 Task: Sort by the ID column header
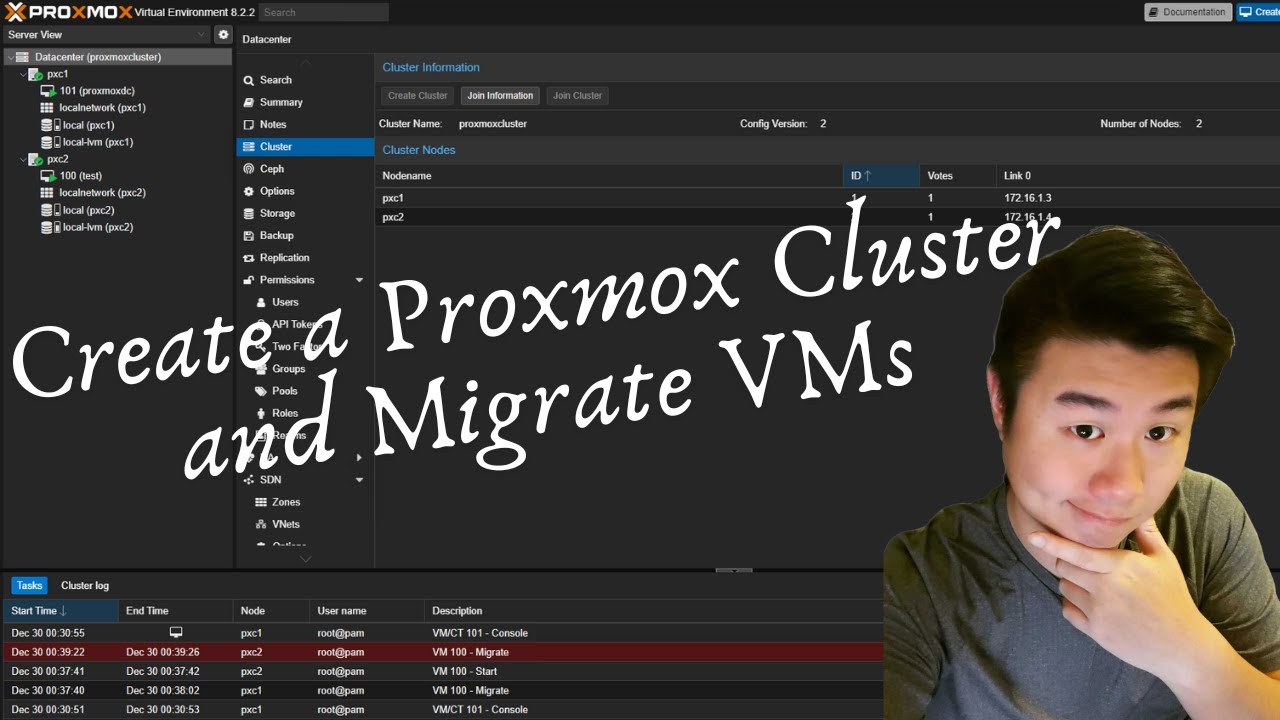point(881,176)
